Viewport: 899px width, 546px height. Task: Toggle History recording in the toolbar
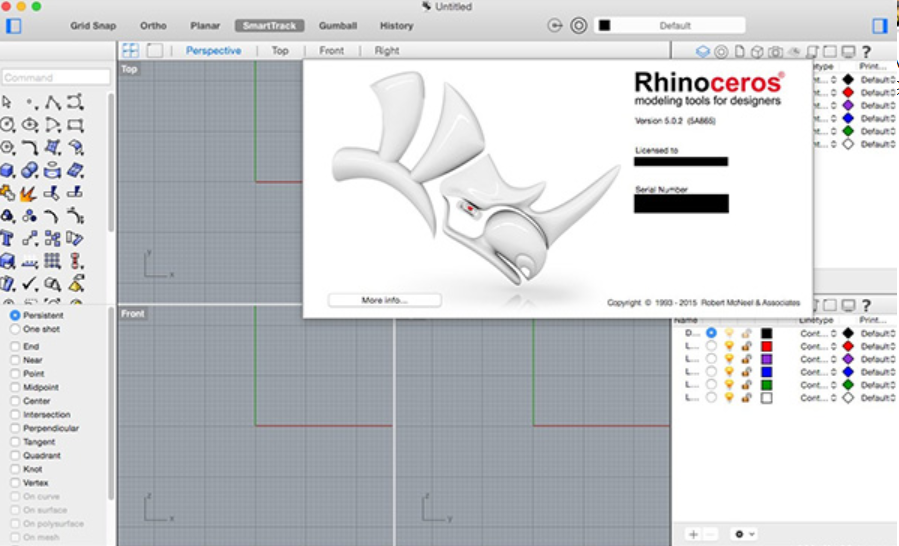pos(396,26)
